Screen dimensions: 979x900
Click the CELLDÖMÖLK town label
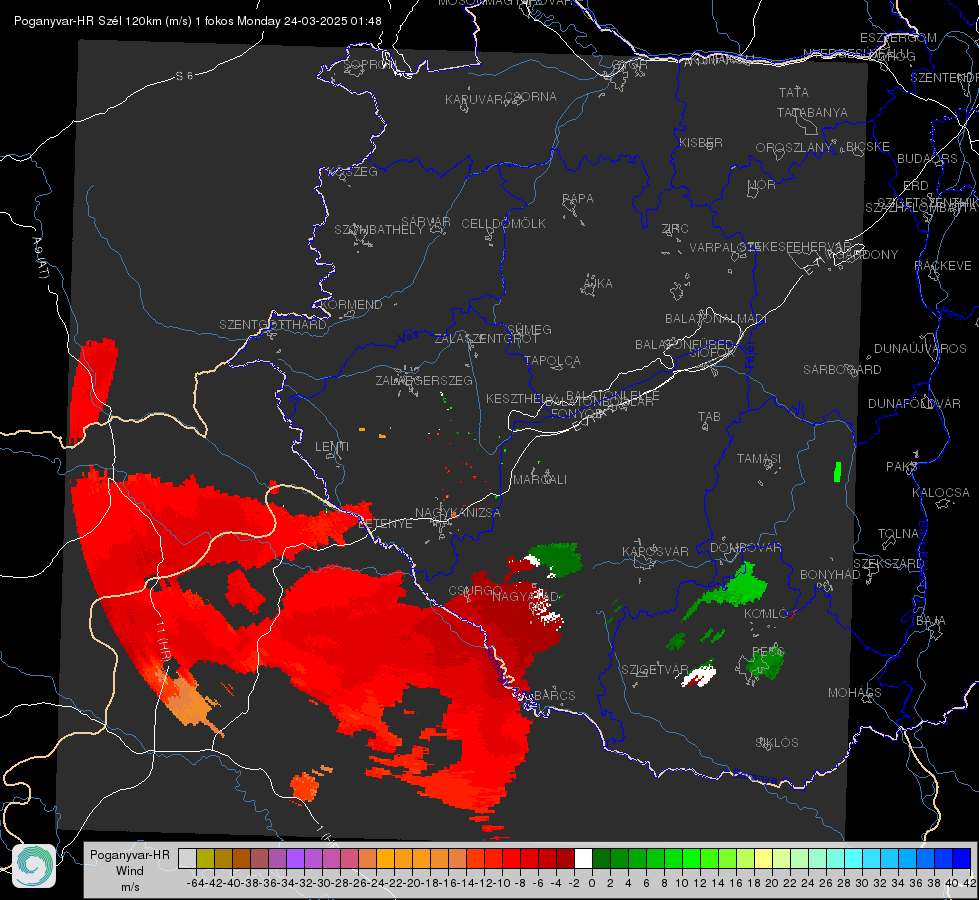click(503, 224)
